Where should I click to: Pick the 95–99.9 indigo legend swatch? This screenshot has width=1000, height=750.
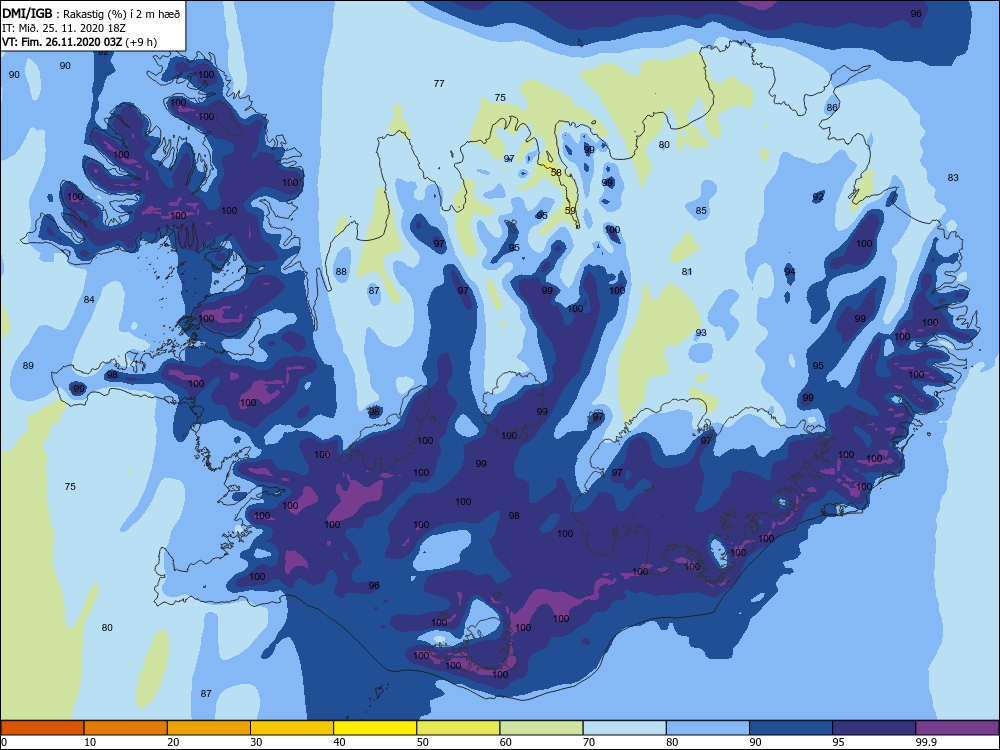point(874,728)
